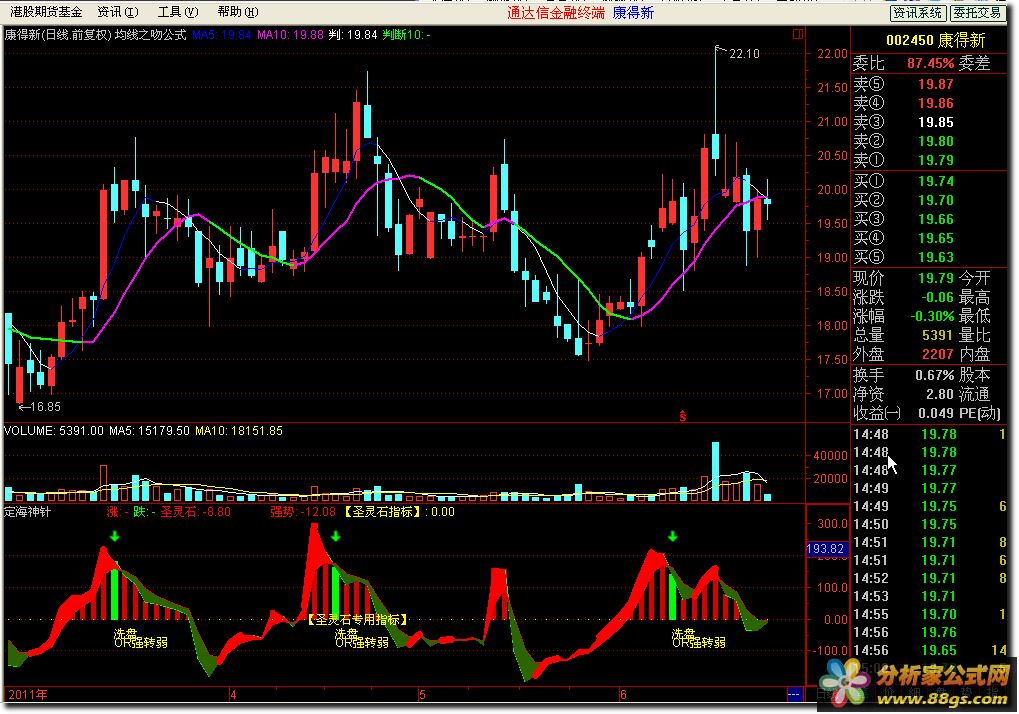1019x714 pixels.
Task: Click the 强势: -12.08 indicator value
Action: (x=303, y=512)
